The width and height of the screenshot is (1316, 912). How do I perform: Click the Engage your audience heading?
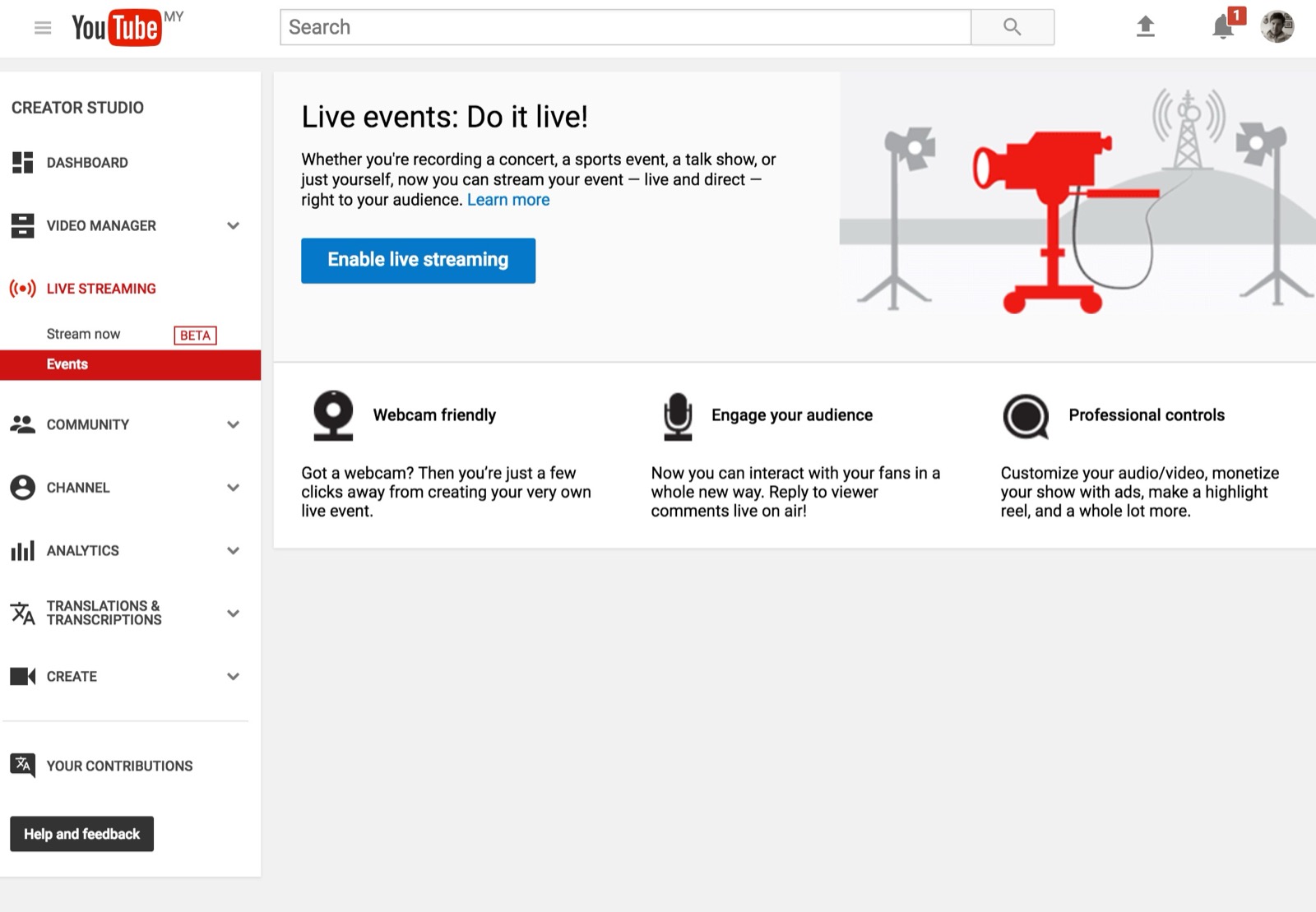792,415
